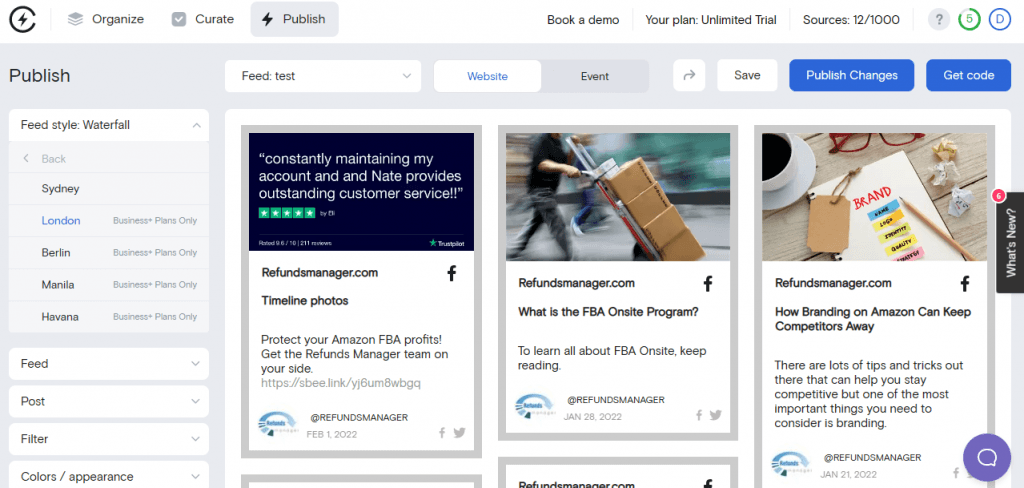Switch to Website view
Viewport: 1024px width, 488px height.
click(487, 76)
